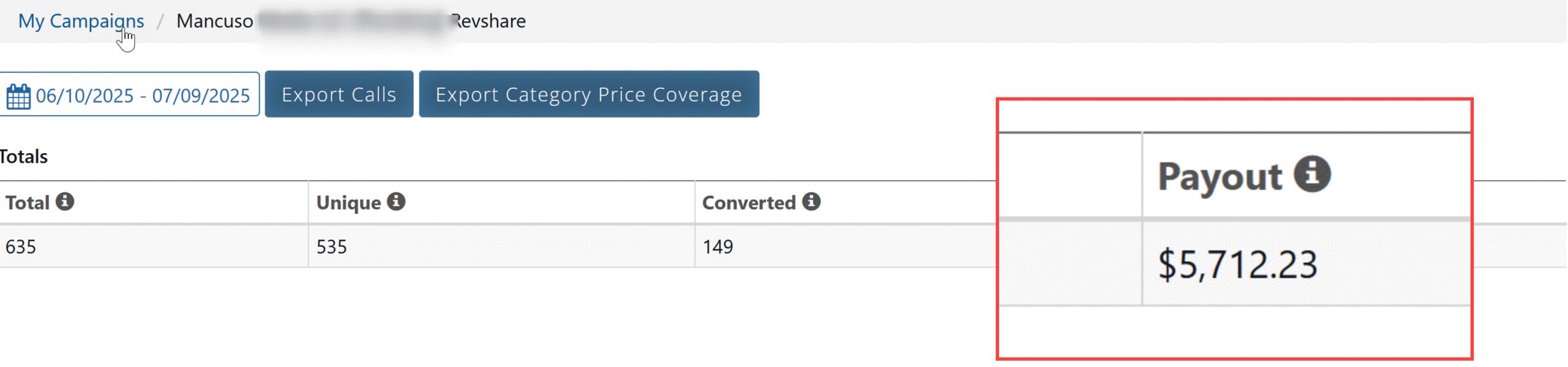Export Category Price Coverage report
Screen dimensions: 1568x367
tap(589, 94)
